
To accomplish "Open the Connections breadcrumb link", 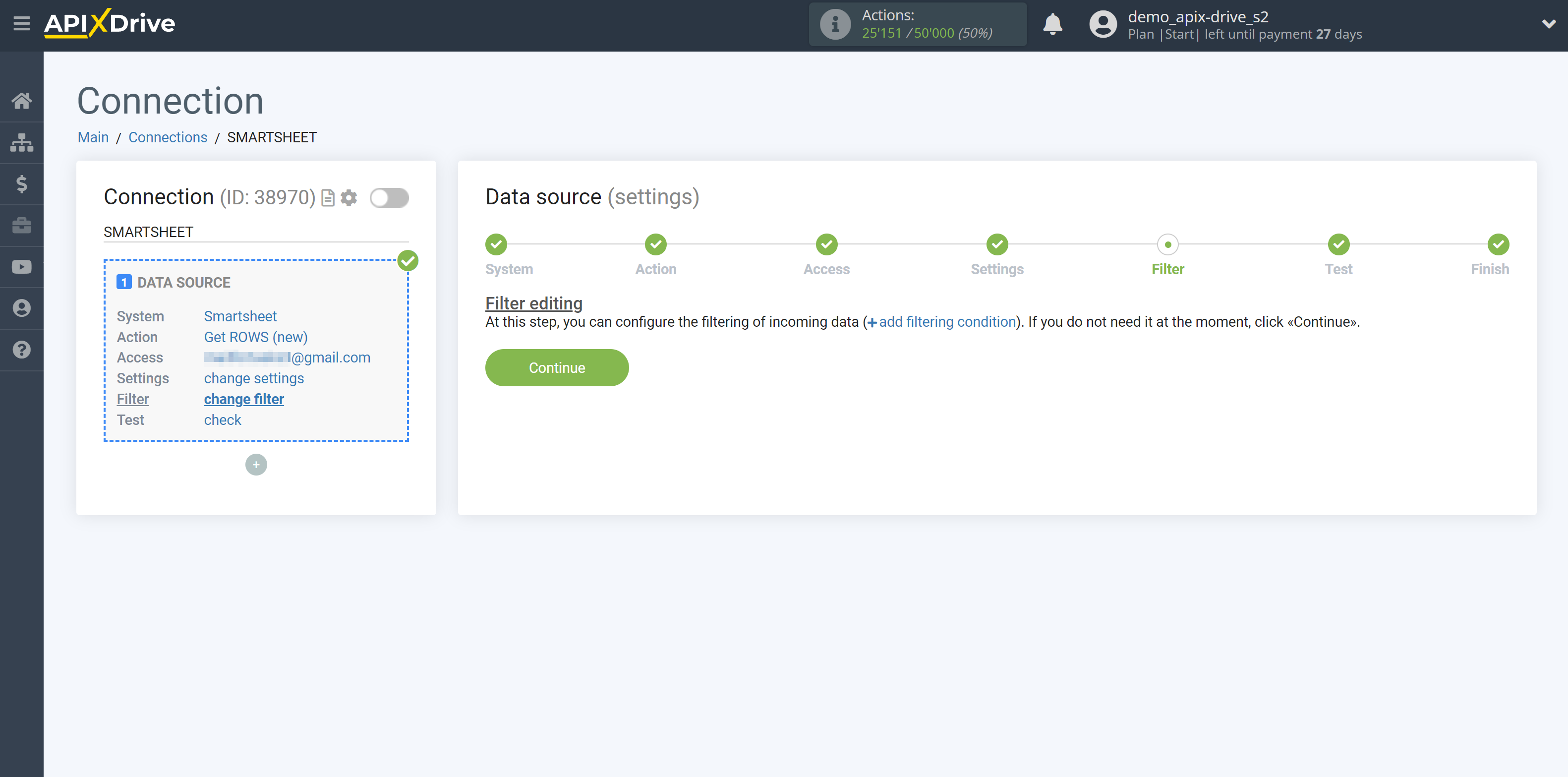I will (167, 137).
